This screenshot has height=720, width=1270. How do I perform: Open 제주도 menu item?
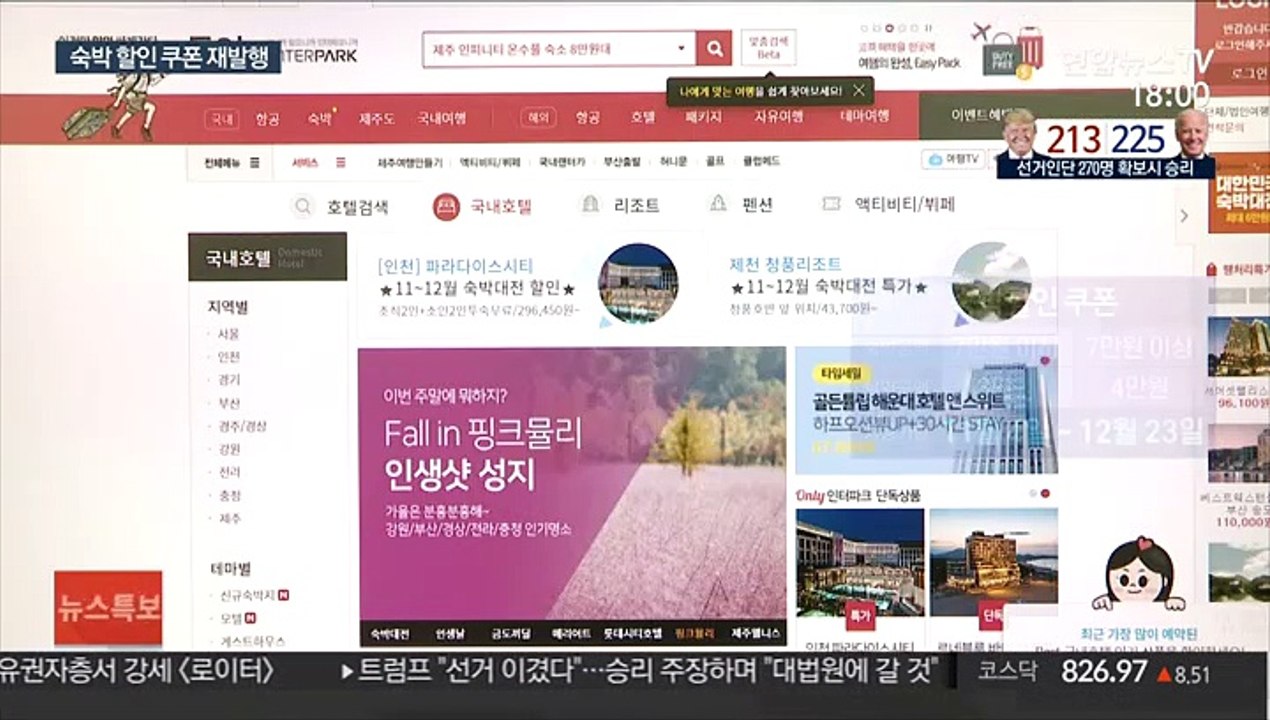tap(377, 118)
